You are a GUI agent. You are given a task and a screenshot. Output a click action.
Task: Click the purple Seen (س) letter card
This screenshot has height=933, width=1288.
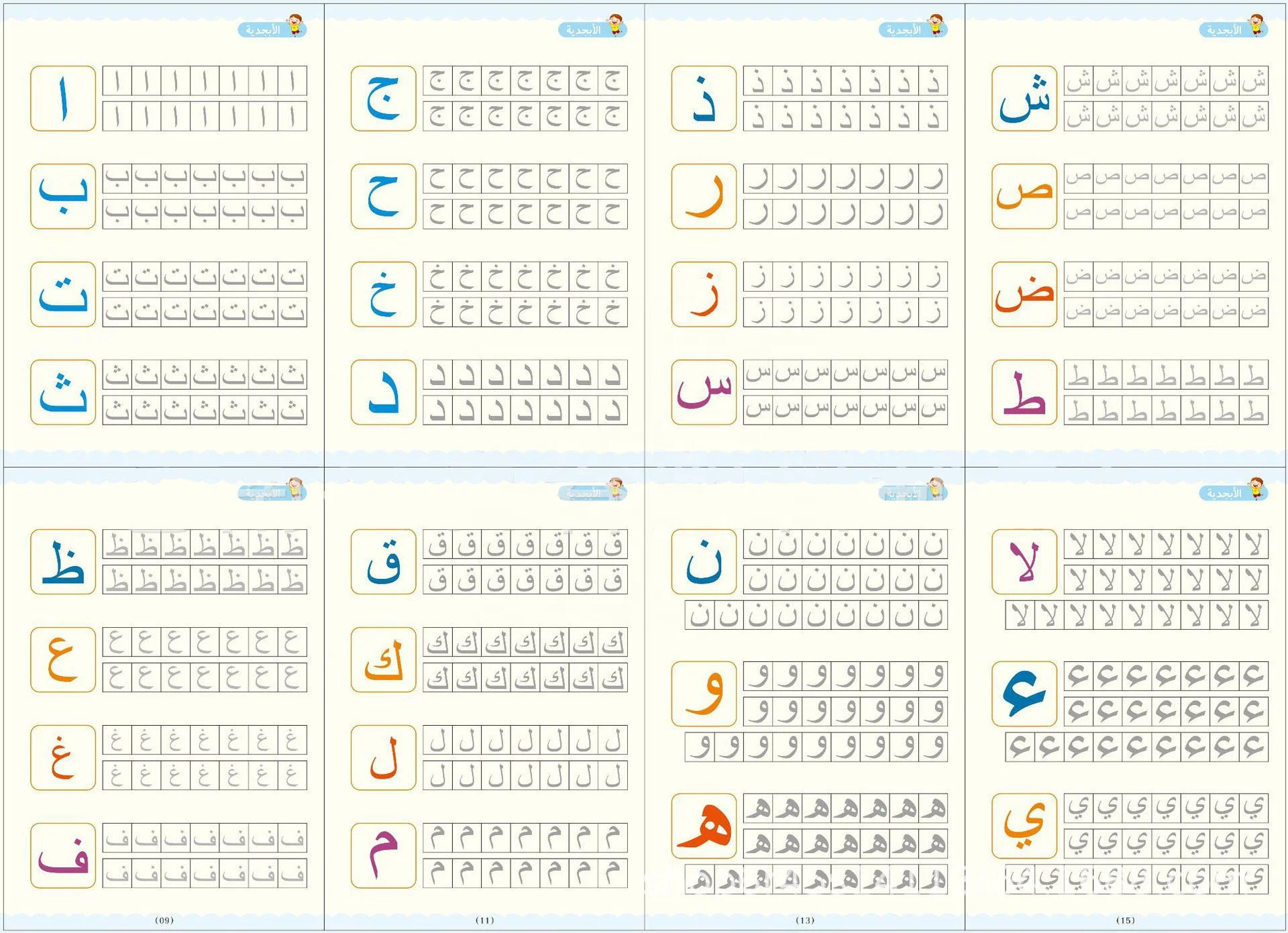pos(704,392)
